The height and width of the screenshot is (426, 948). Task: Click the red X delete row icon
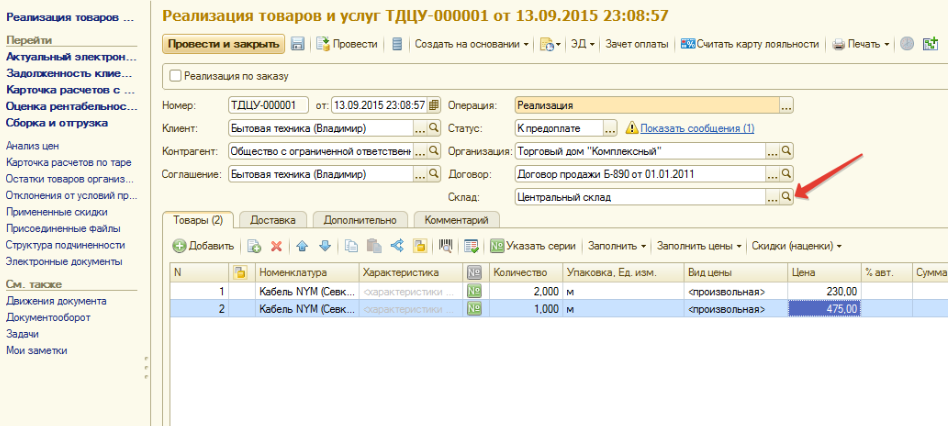pyautogui.click(x=276, y=245)
